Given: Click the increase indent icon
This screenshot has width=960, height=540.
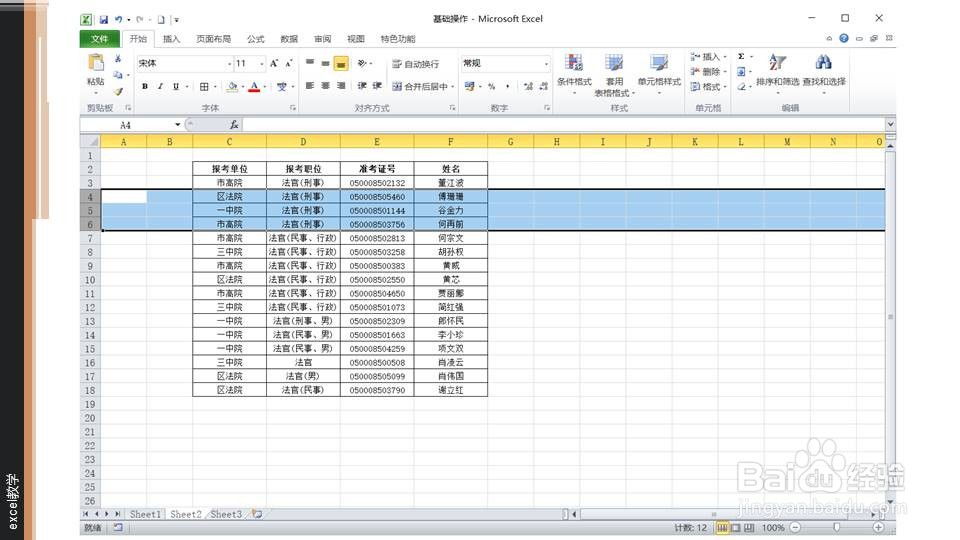Looking at the screenshot, I should pos(378,86).
